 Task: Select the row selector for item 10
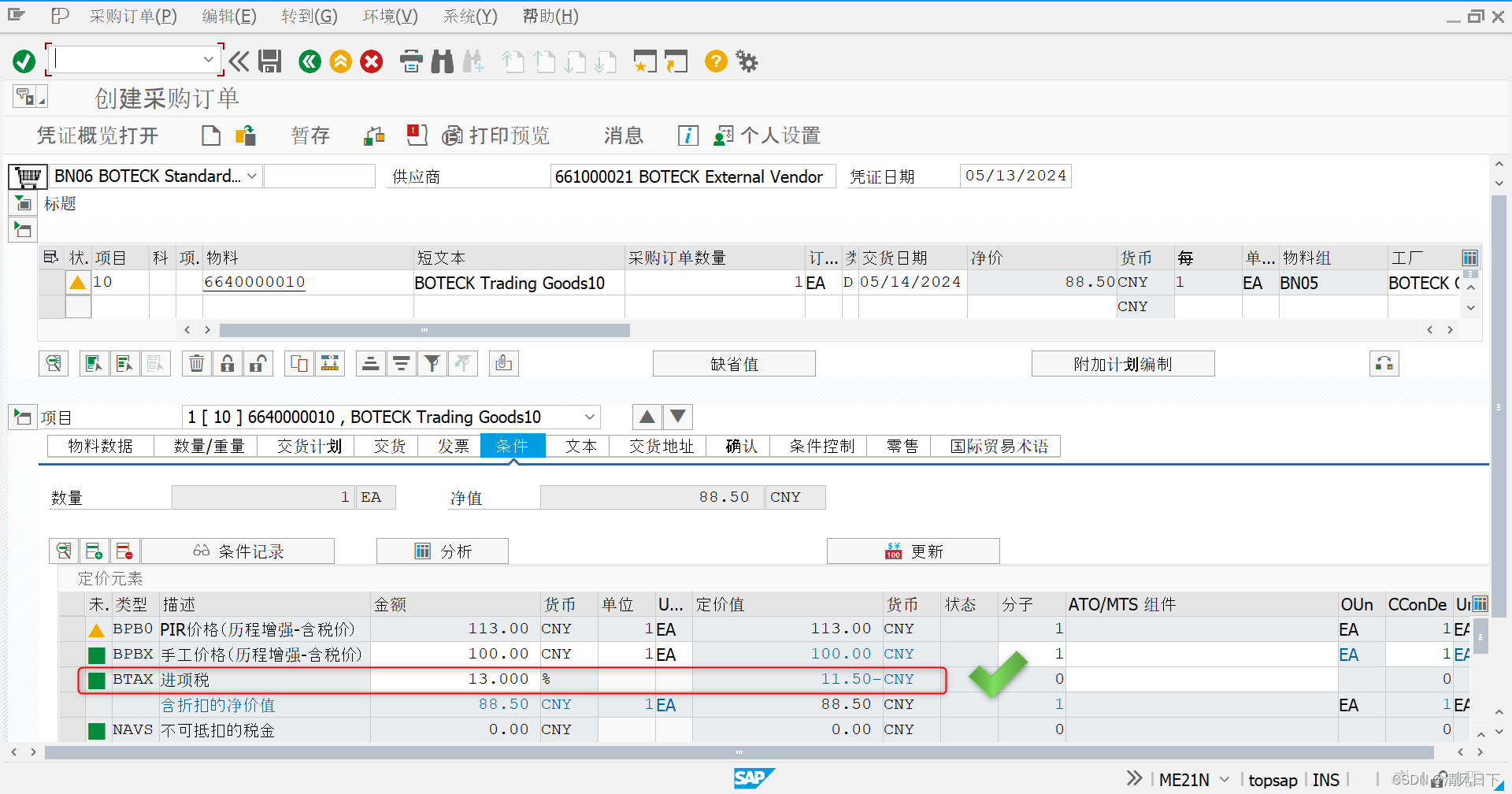click(52, 282)
